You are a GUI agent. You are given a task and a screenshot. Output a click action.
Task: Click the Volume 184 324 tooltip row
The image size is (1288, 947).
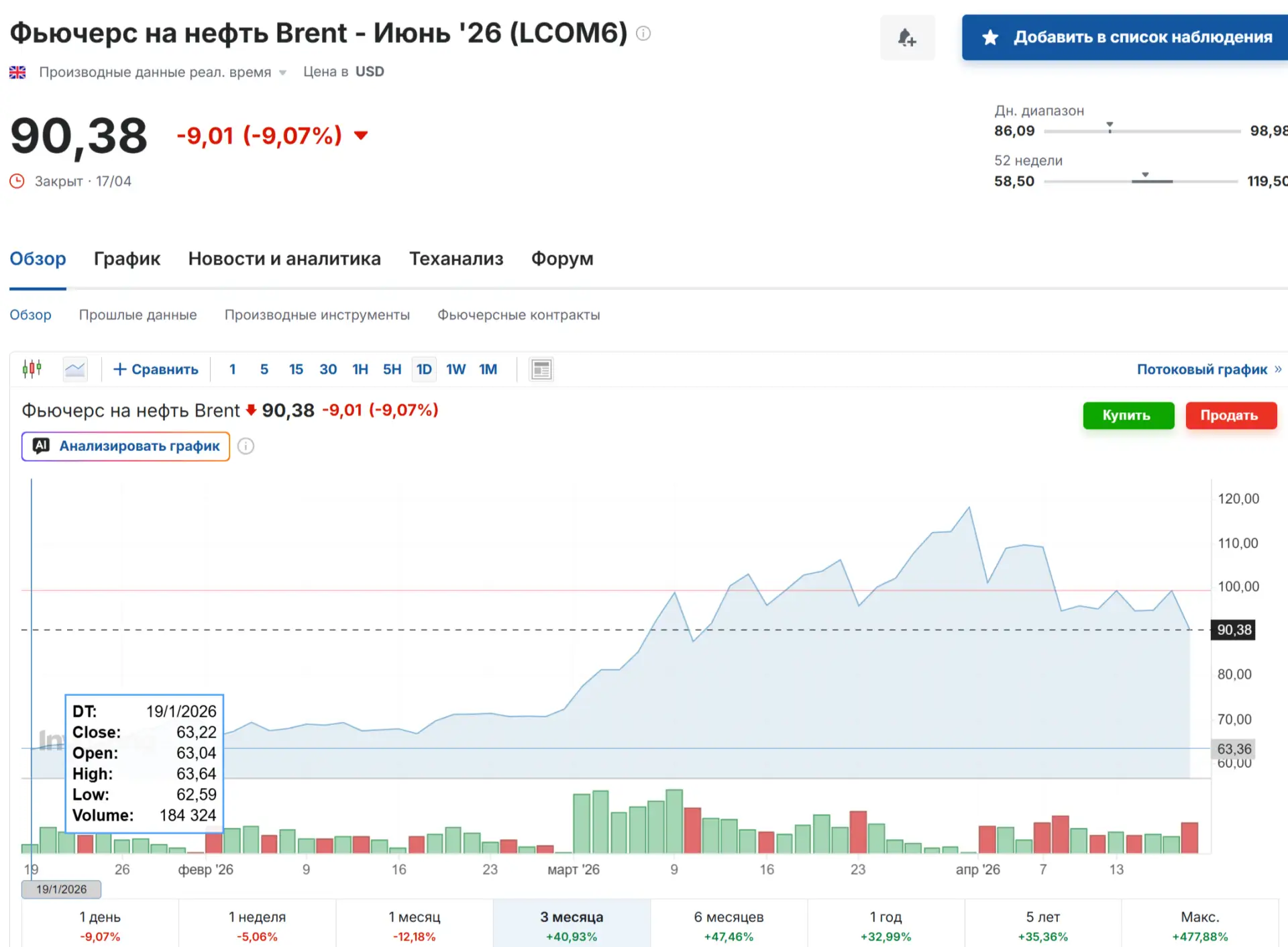(x=144, y=815)
